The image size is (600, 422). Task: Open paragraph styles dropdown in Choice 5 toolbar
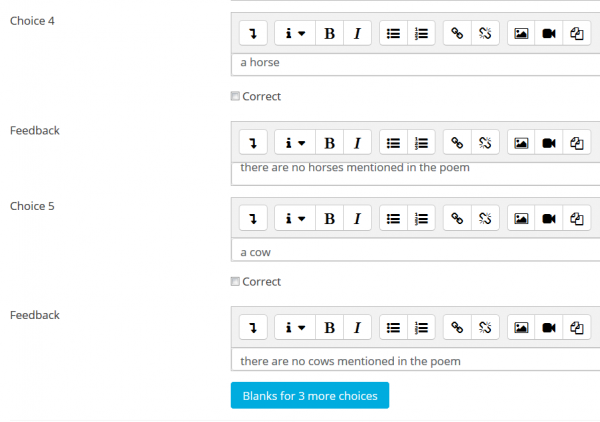(x=293, y=218)
